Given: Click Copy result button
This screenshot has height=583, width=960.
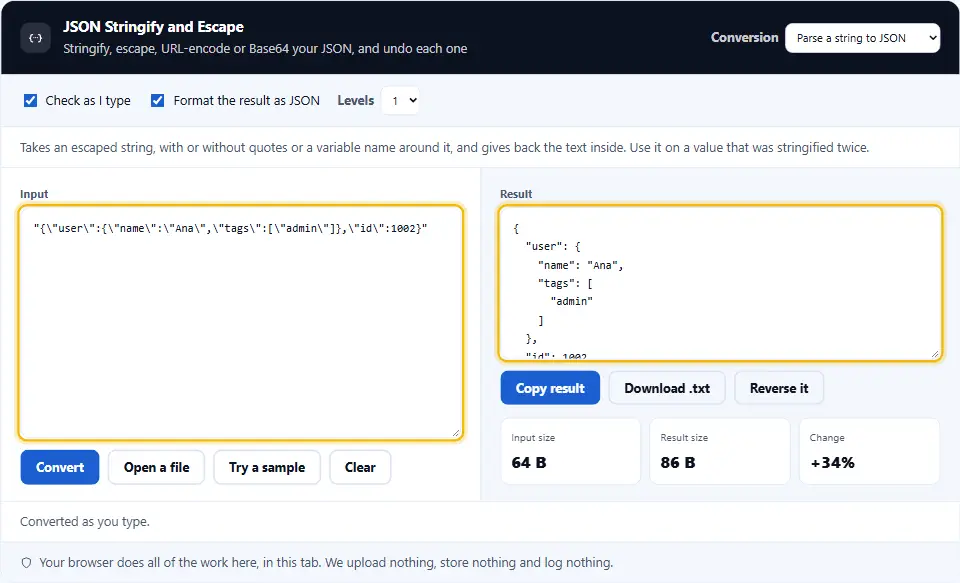Looking at the screenshot, I should (x=550, y=388).
